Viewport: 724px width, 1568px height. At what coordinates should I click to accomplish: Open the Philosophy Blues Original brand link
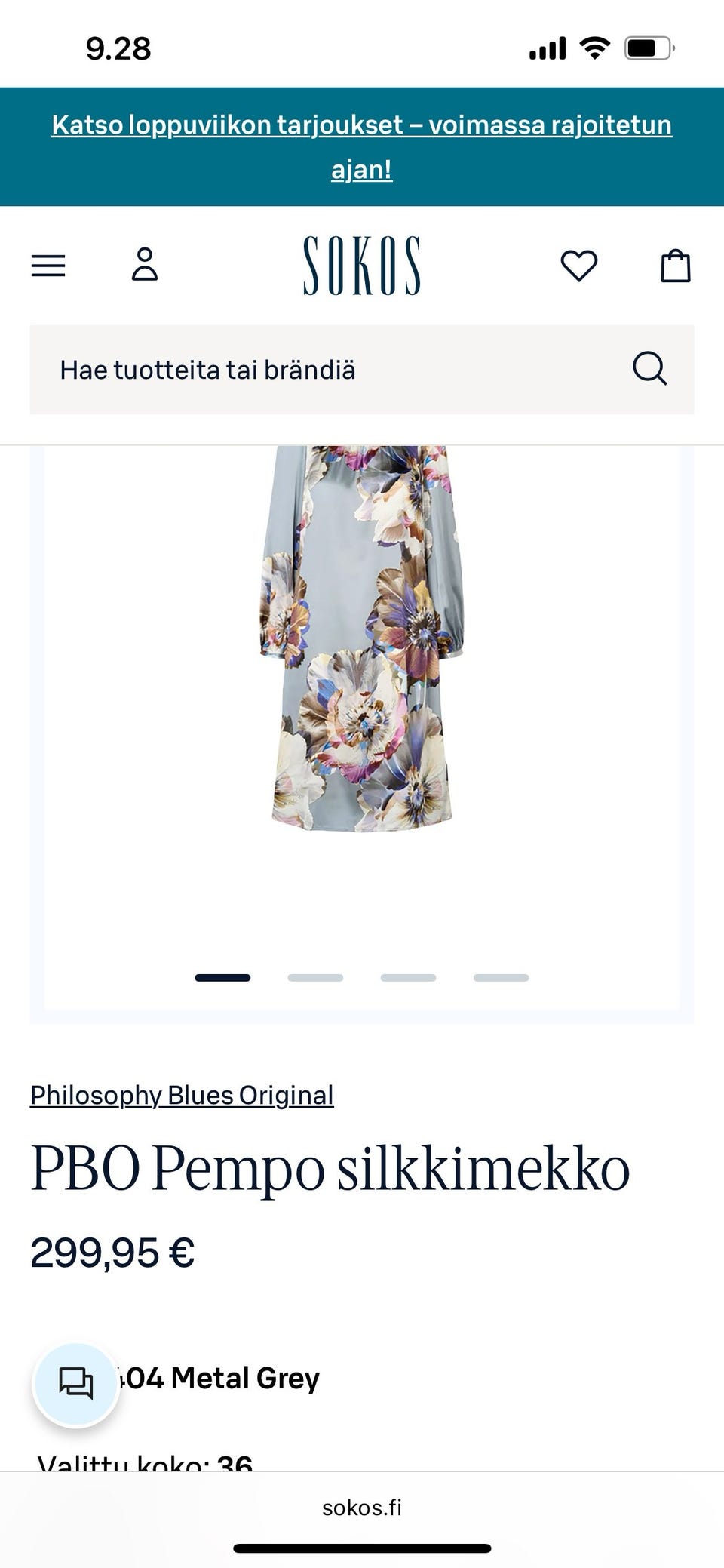coord(182,1095)
